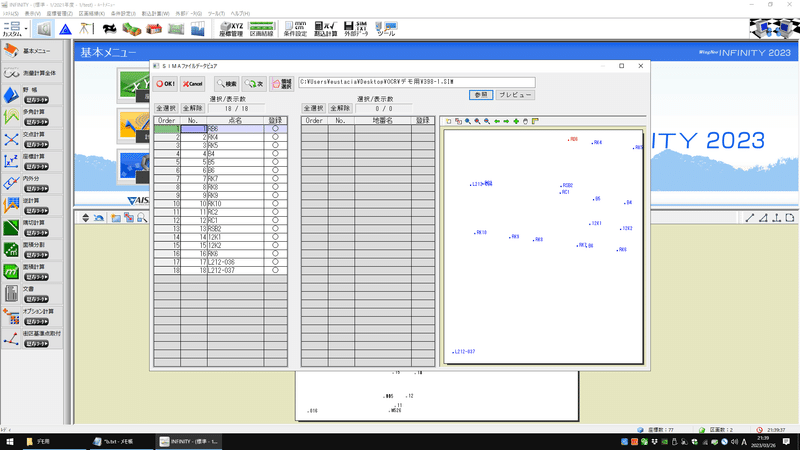Click the 交点計算 icon in sidebar
The image size is (800, 450).
click(11, 140)
